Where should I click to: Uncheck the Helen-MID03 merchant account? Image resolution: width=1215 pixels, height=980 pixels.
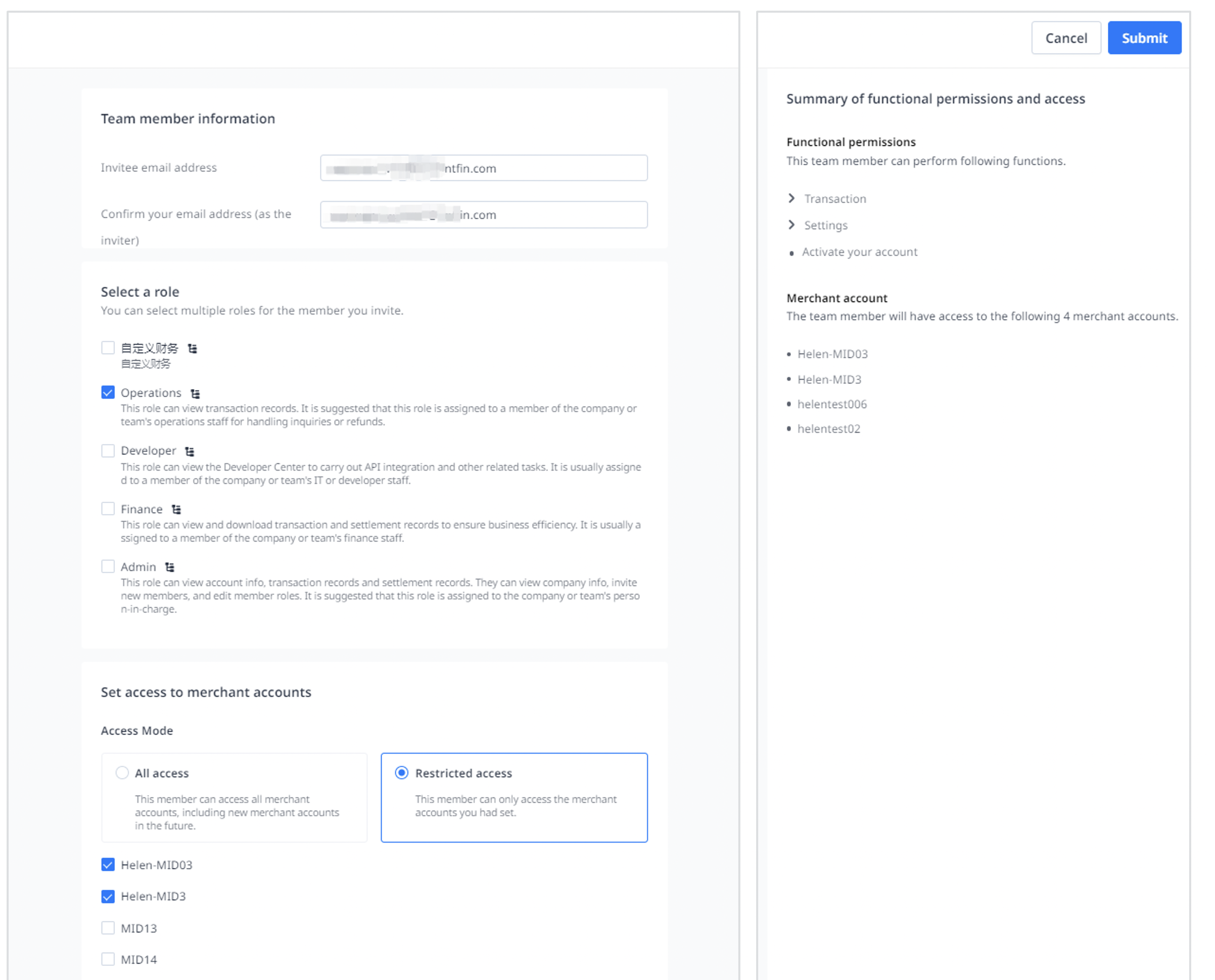point(108,864)
